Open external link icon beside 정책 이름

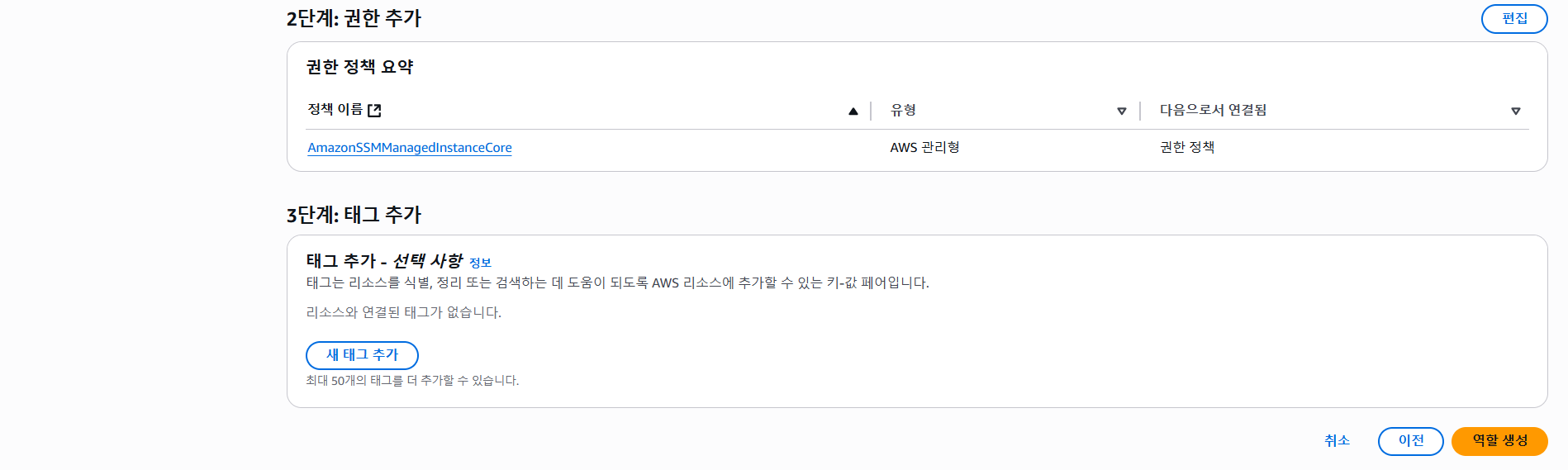(374, 111)
